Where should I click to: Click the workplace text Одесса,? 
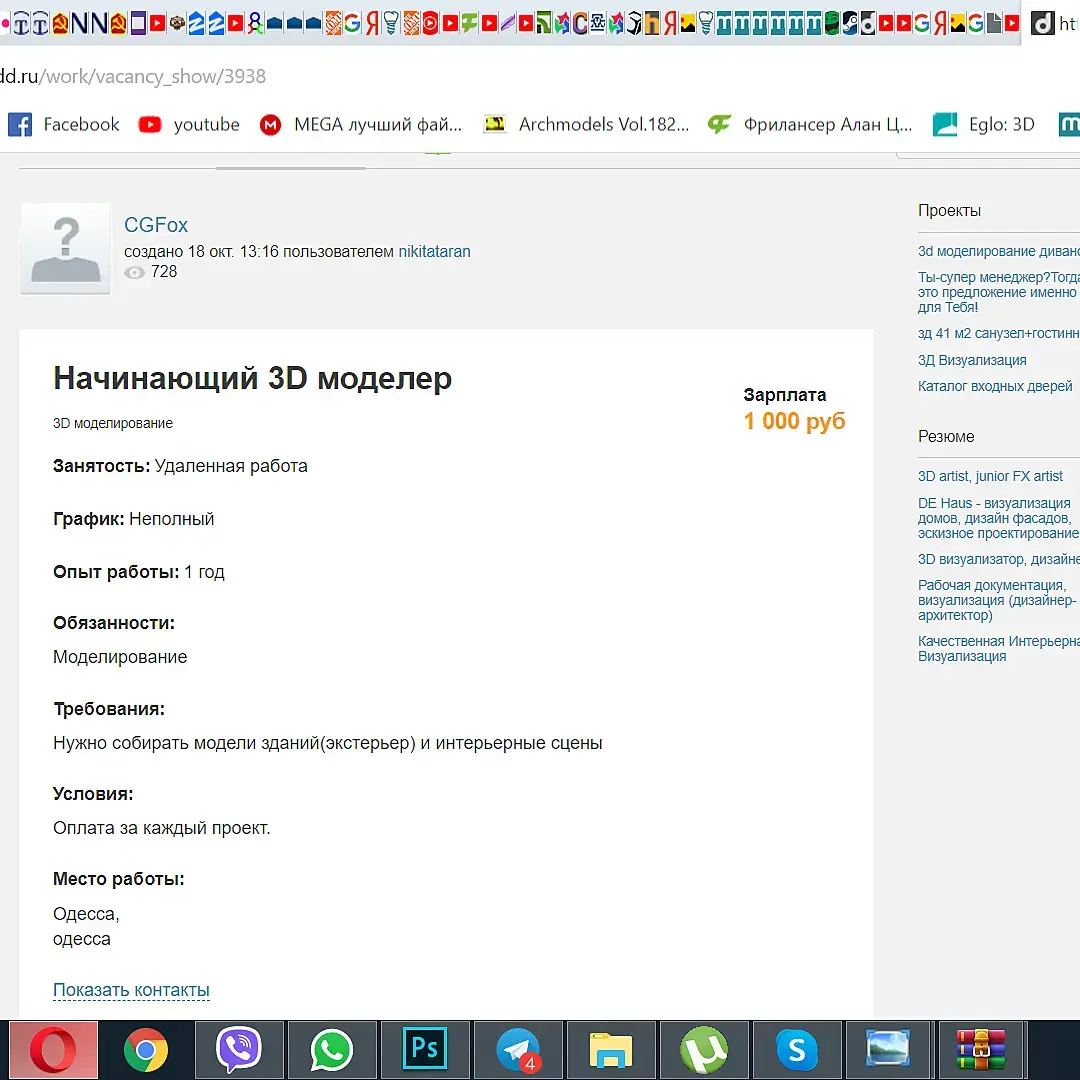coord(86,914)
